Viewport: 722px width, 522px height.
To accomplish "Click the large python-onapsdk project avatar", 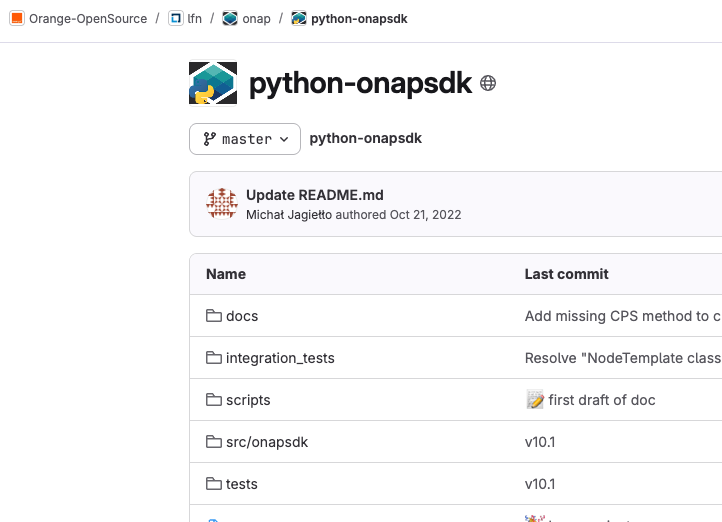I will (213, 83).
